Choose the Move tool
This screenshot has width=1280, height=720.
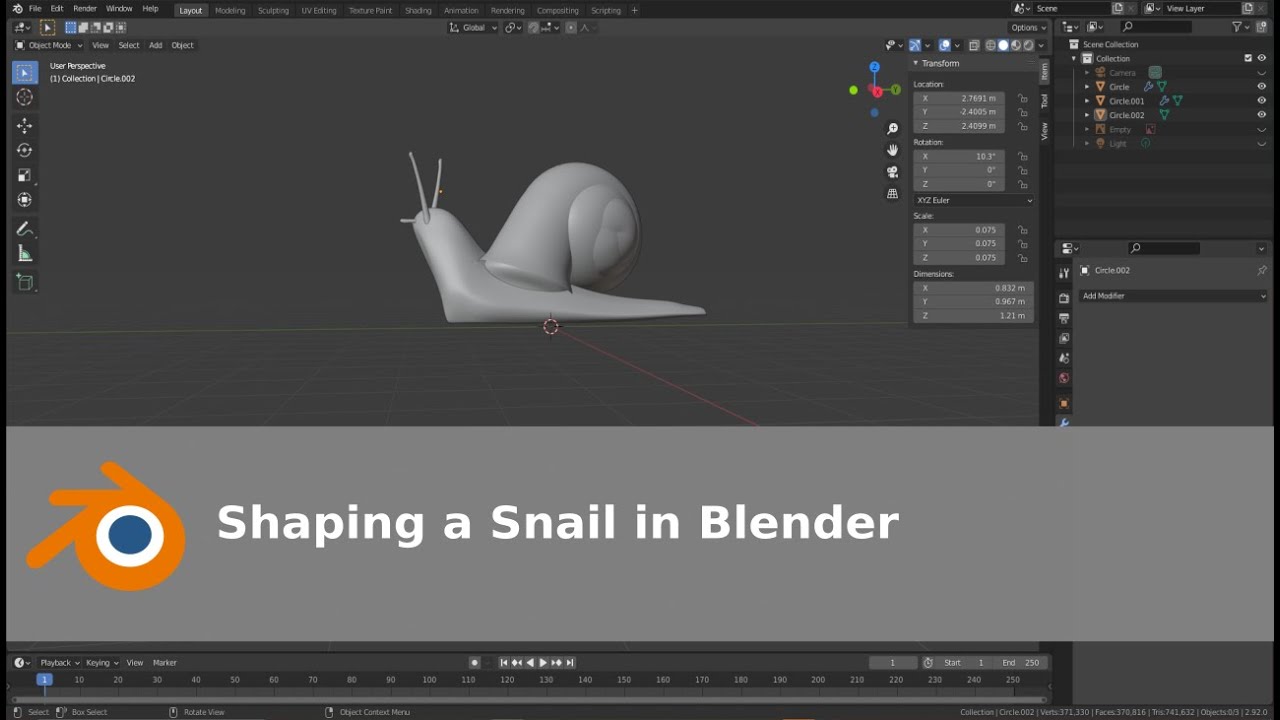pos(25,126)
